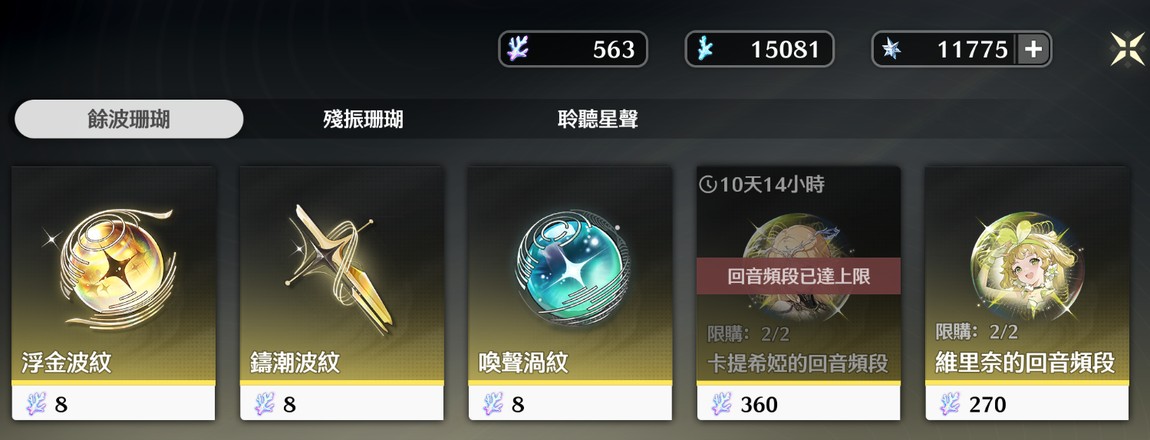Screen dimensions: 1150x440
Task: Click the purple coral currency icon showing 563
Action: click(x=518, y=49)
